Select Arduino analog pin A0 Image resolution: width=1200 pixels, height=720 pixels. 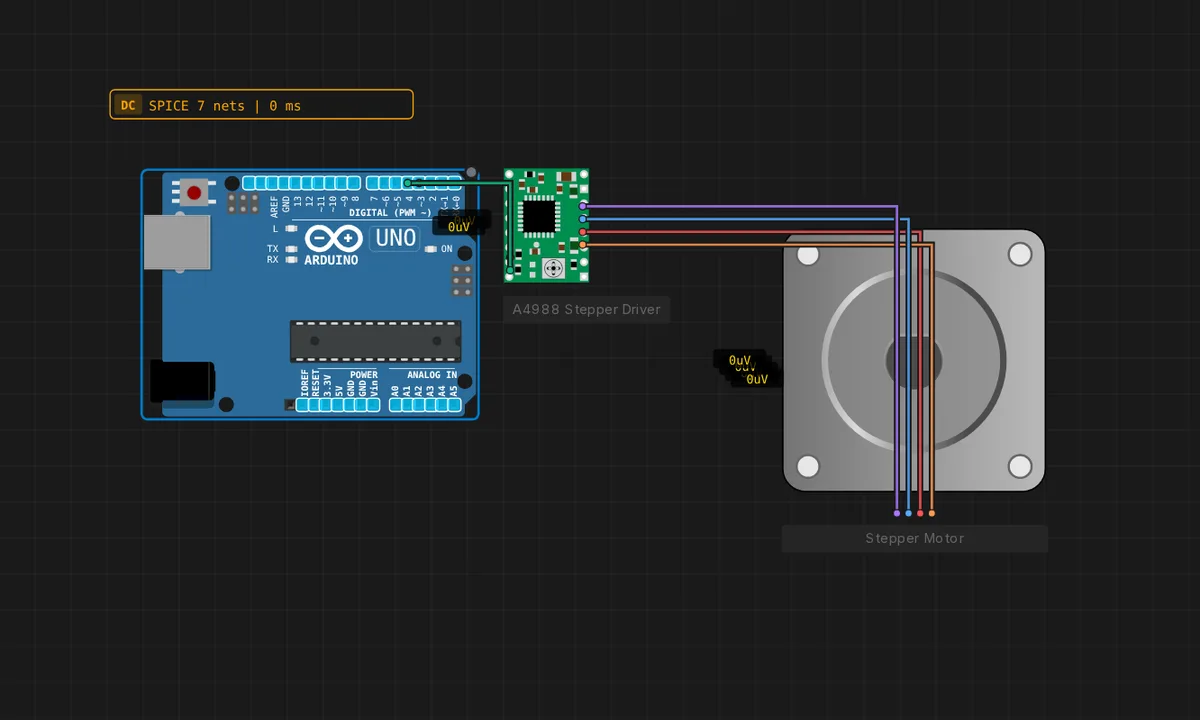point(395,405)
